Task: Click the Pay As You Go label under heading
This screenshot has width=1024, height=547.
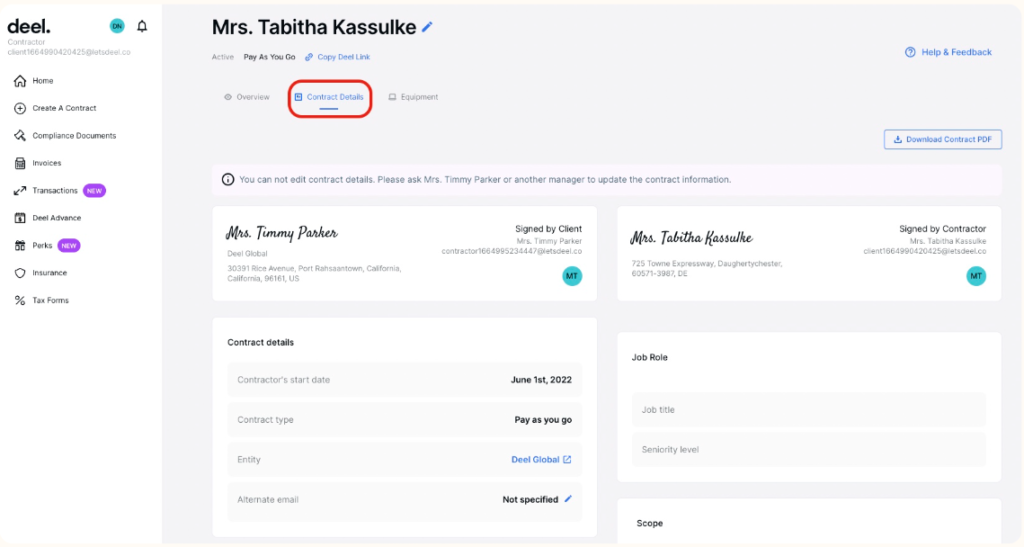Action: pyautogui.click(x=269, y=57)
